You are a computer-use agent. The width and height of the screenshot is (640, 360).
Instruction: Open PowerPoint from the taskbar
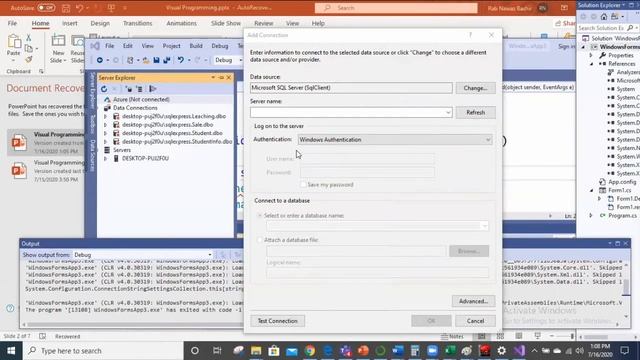tap(363, 351)
